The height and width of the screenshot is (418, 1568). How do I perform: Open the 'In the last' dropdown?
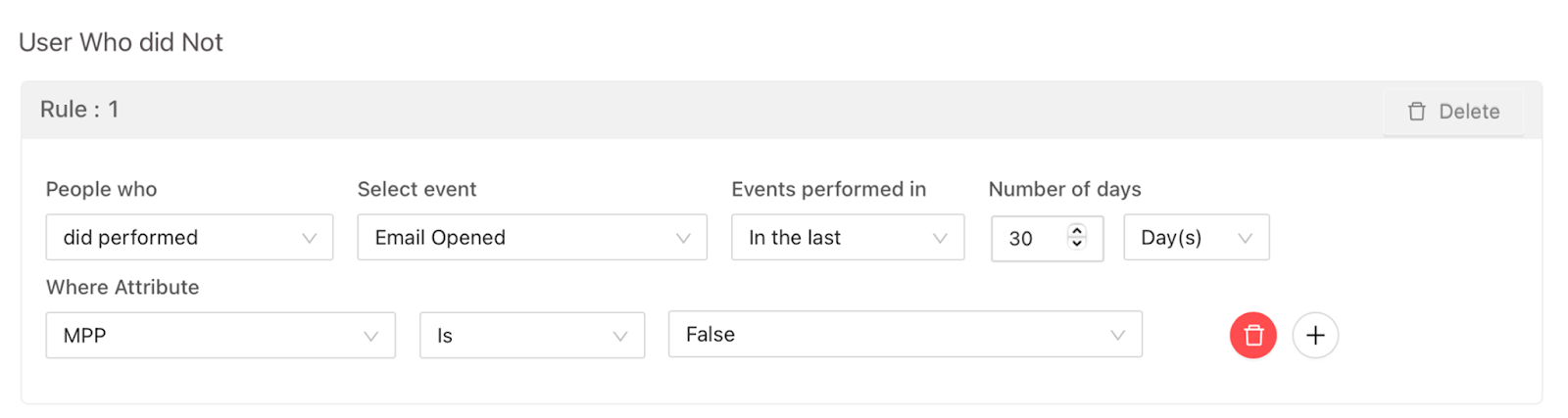[x=848, y=238]
